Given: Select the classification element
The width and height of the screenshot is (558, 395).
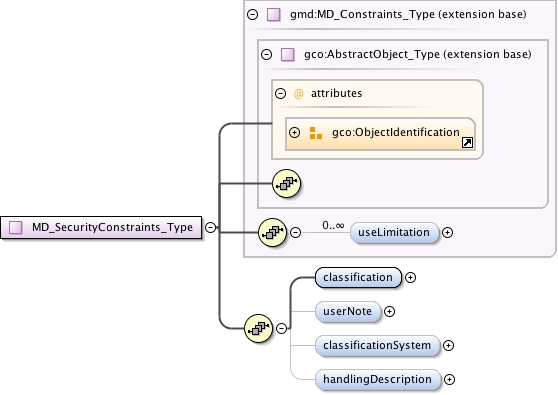Looking at the screenshot, I should (358, 278).
